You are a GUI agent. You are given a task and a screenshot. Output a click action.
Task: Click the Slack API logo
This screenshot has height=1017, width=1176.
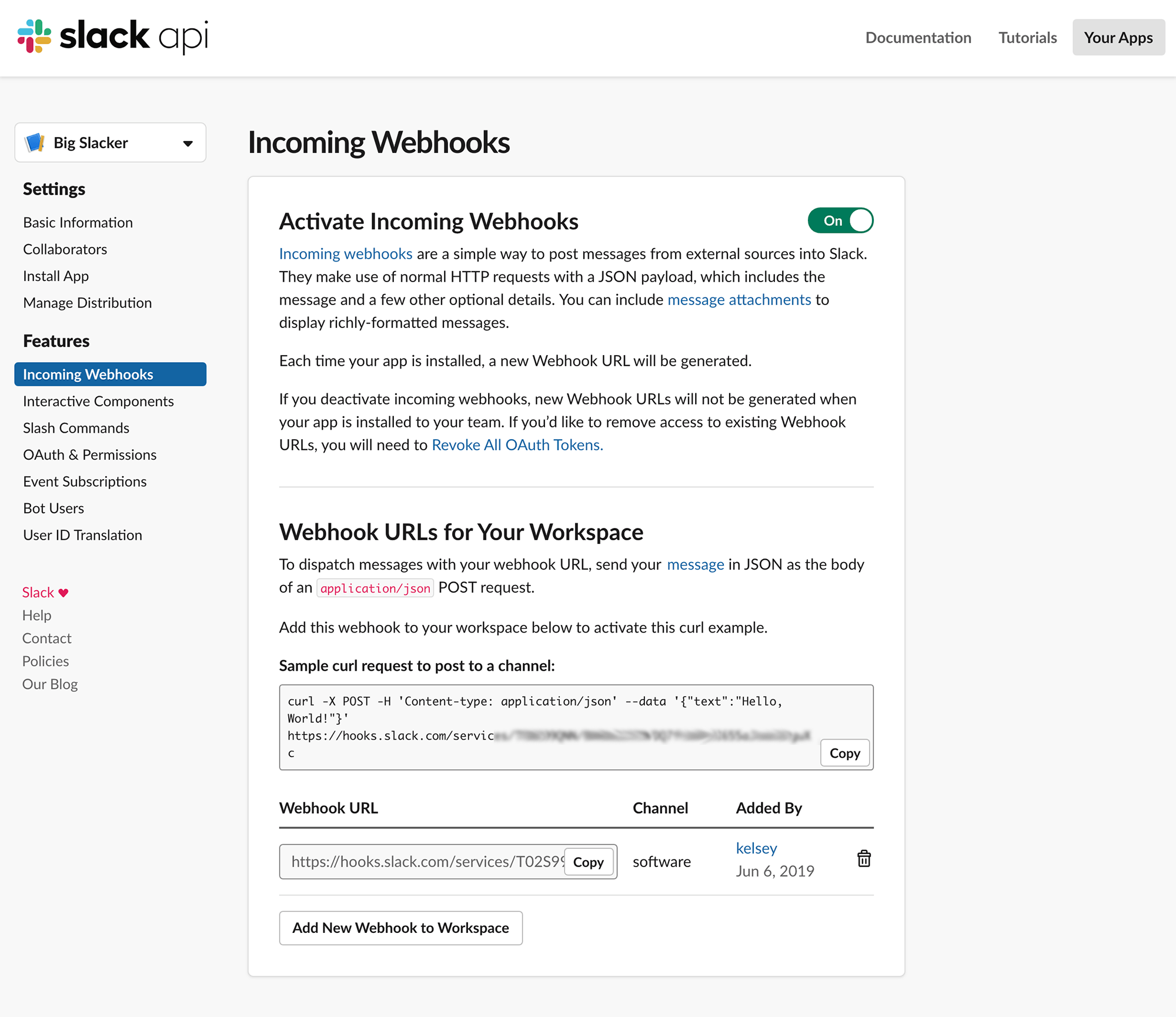pyautogui.click(x=112, y=36)
